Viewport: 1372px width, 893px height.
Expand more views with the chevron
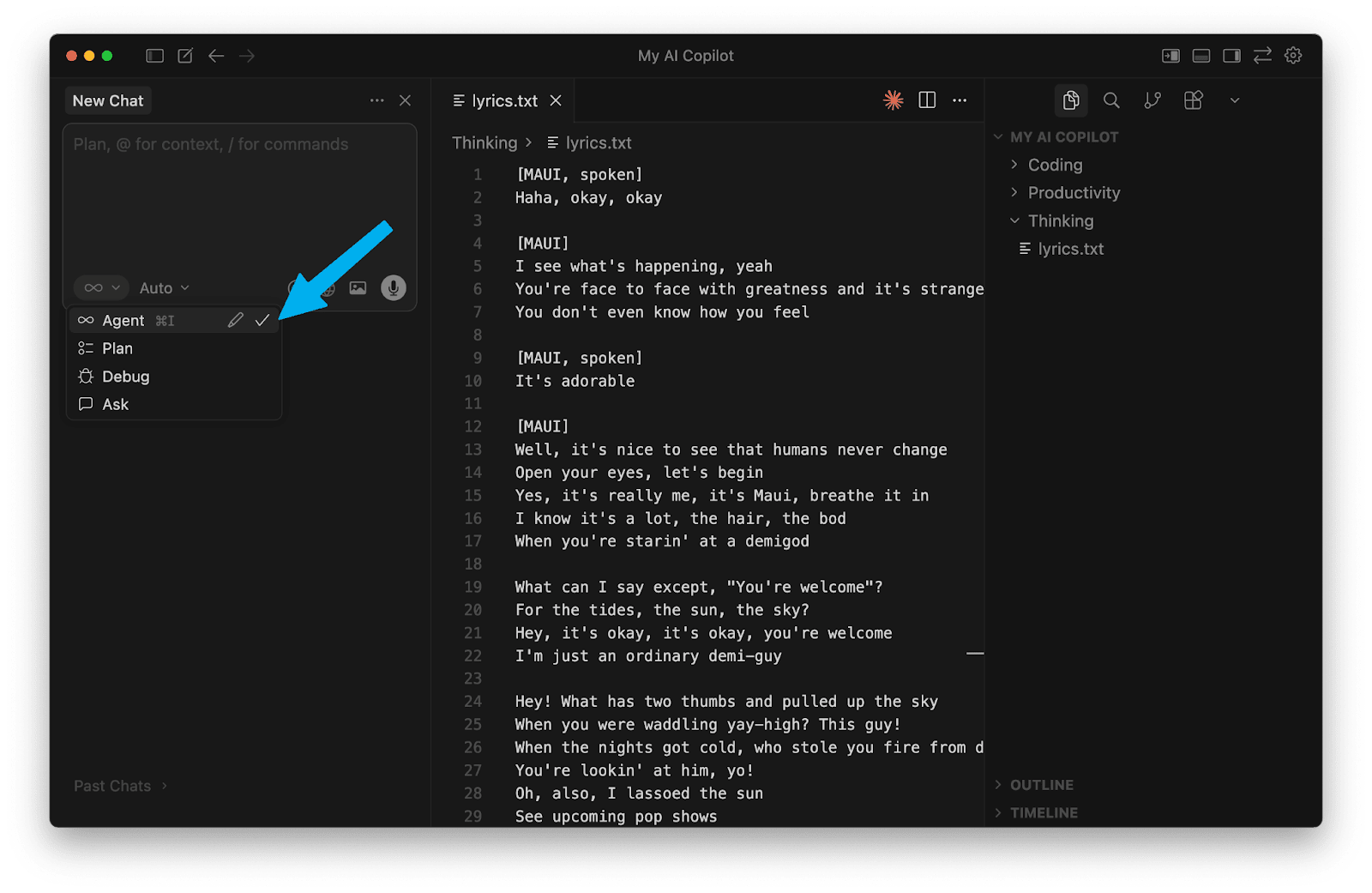tap(1235, 100)
